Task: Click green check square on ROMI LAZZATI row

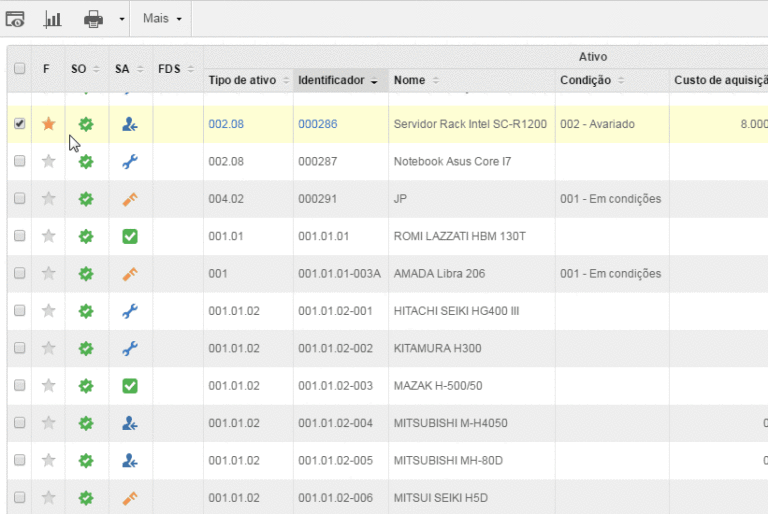Action: (x=129, y=236)
